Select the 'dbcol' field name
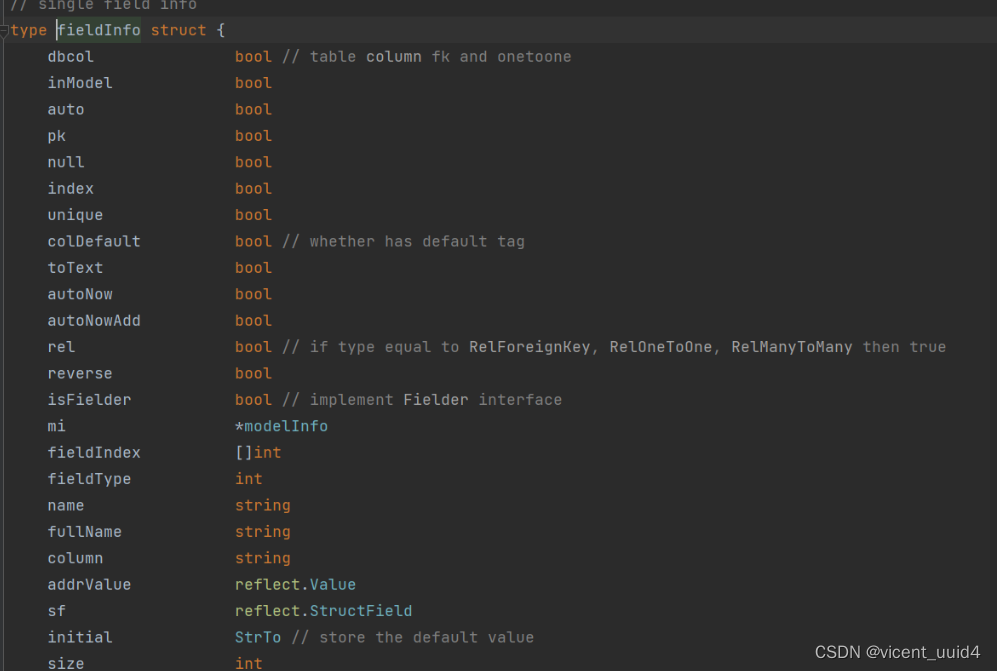The width and height of the screenshot is (997, 671). pos(71,57)
